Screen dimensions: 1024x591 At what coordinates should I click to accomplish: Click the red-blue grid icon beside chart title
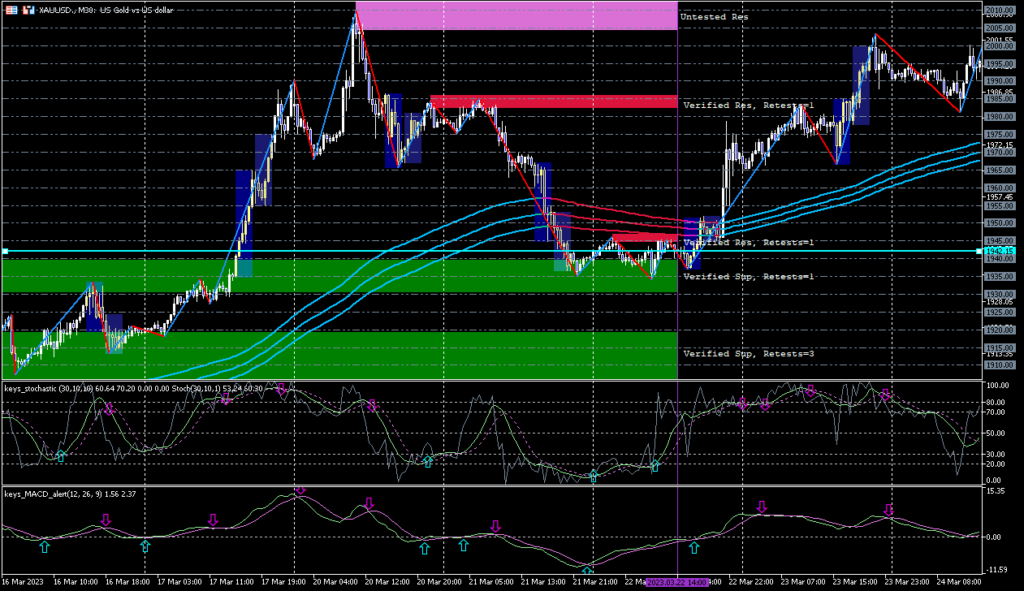click(x=10, y=8)
